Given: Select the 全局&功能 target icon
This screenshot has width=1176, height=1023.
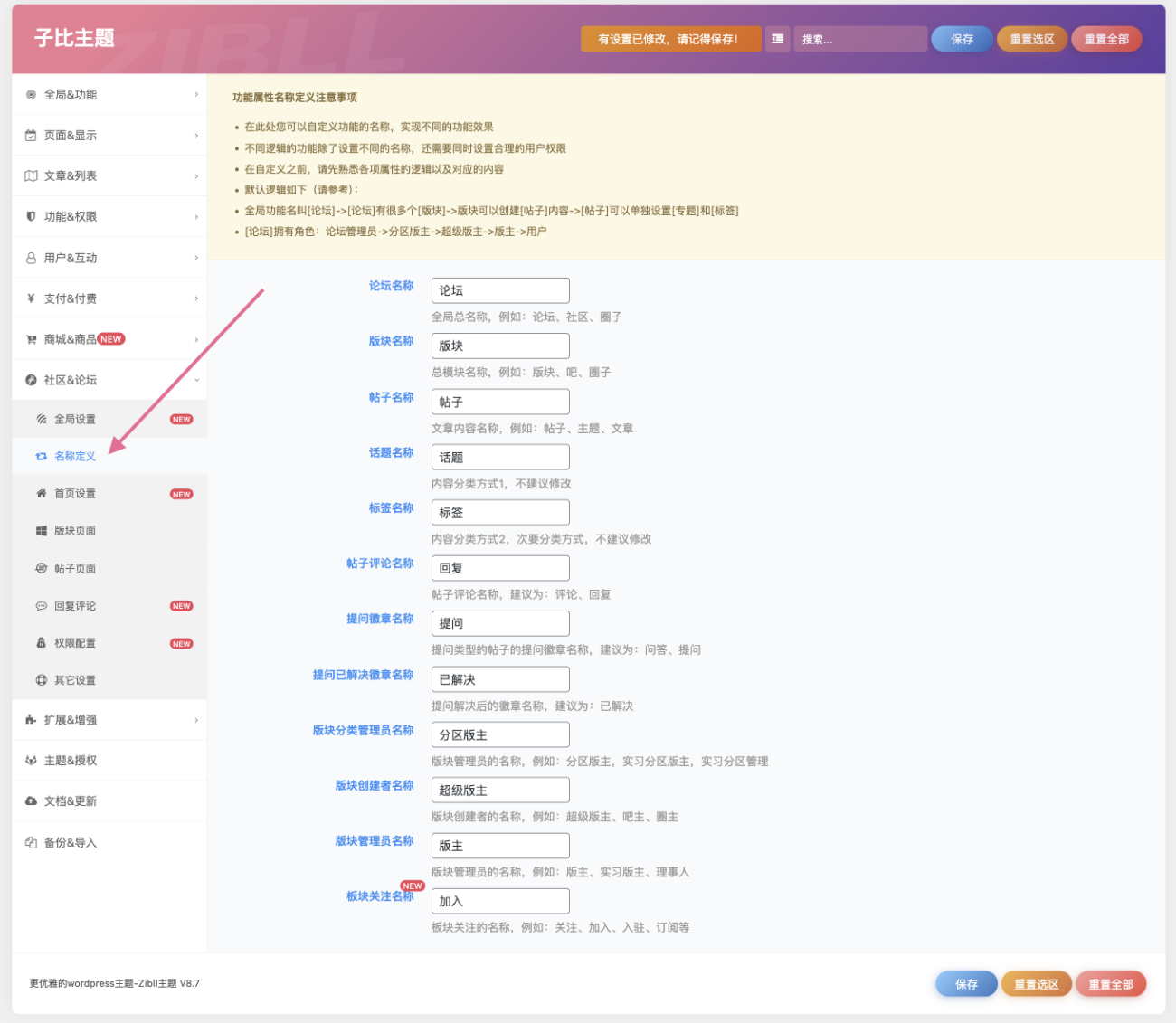Looking at the screenshot, I should click(30, 94).
